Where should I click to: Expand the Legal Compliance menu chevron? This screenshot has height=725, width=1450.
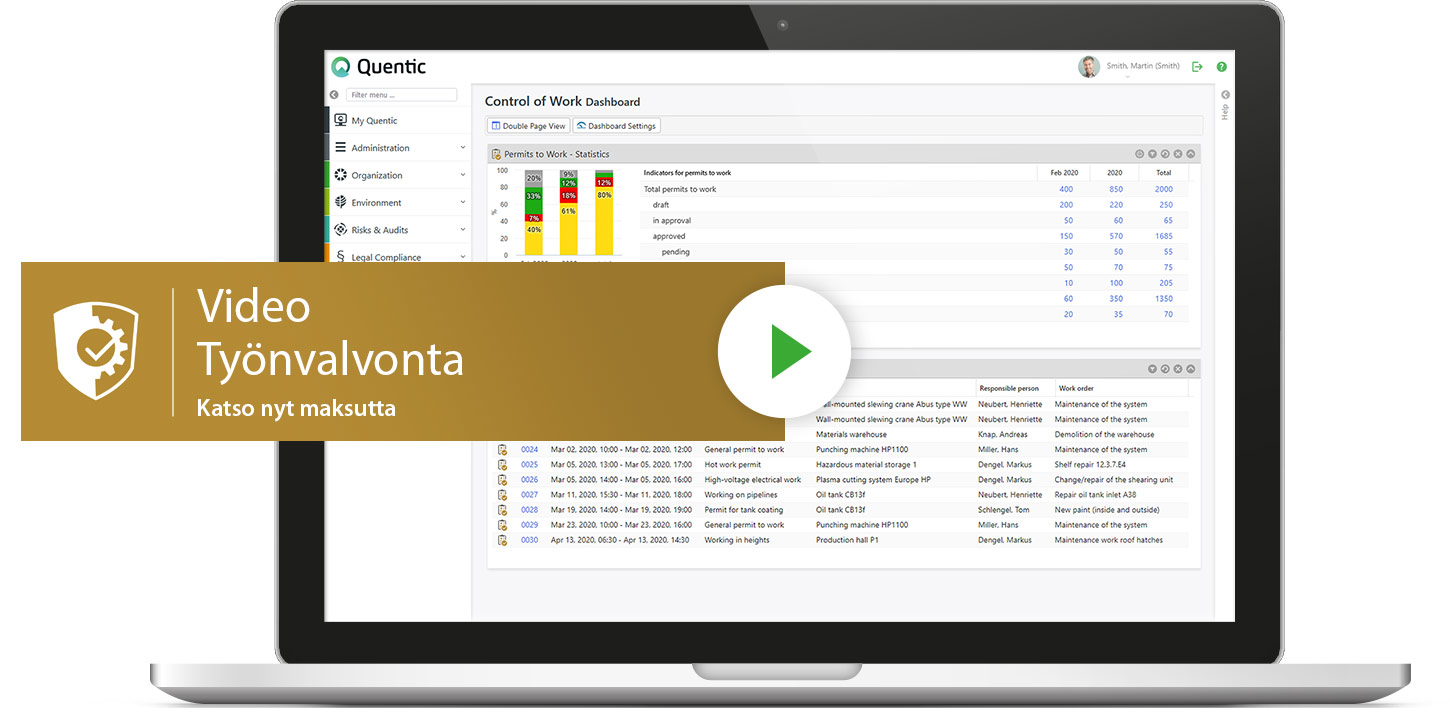click(x=462, y=257)
